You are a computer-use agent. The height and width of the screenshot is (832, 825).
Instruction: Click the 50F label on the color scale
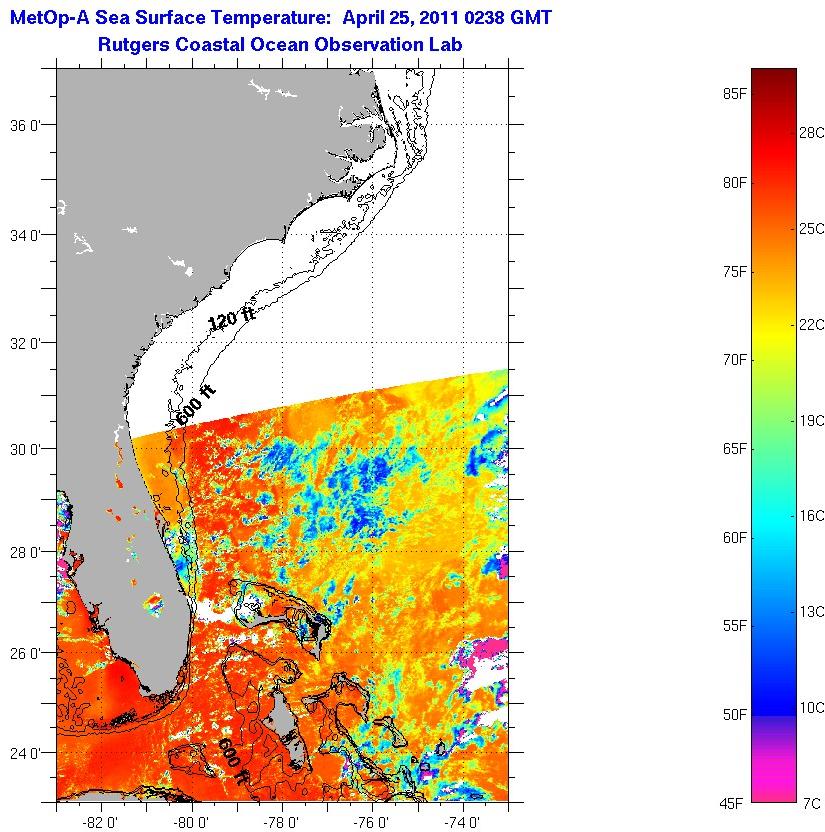tap(735, 715)
